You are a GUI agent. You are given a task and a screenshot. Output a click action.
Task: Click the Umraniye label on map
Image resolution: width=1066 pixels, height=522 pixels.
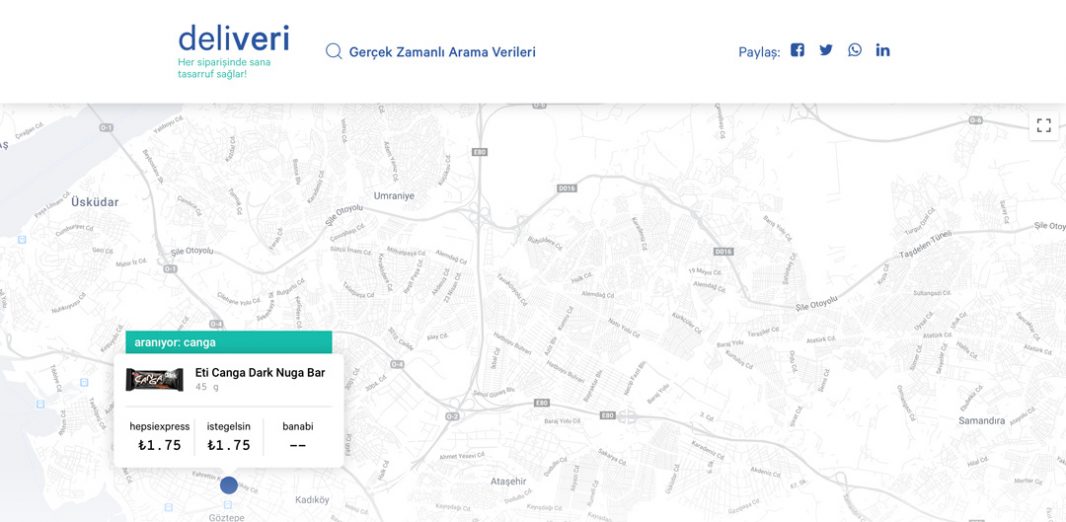394,196
